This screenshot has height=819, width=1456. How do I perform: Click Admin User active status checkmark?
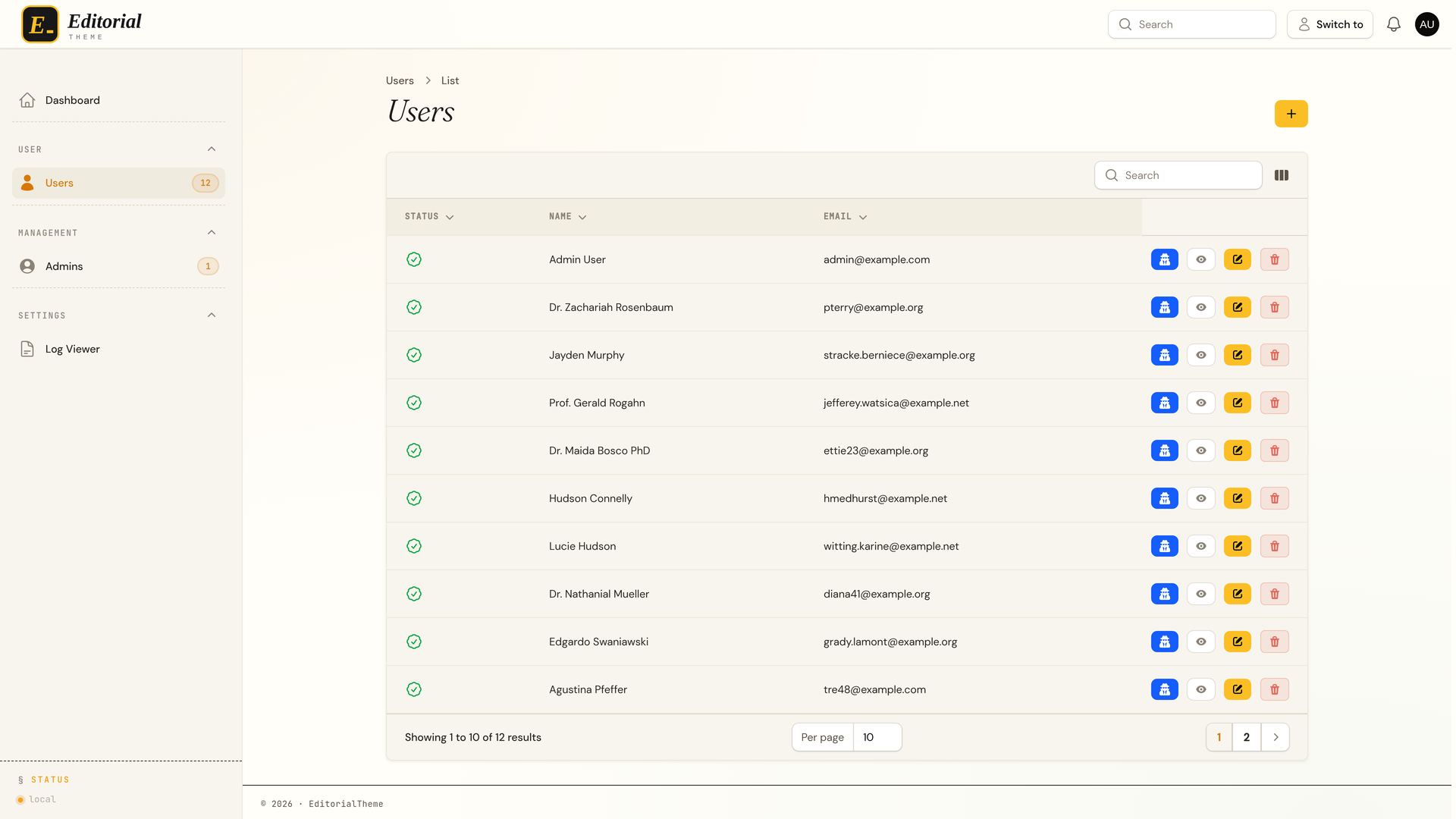click(x=413, y=259)
